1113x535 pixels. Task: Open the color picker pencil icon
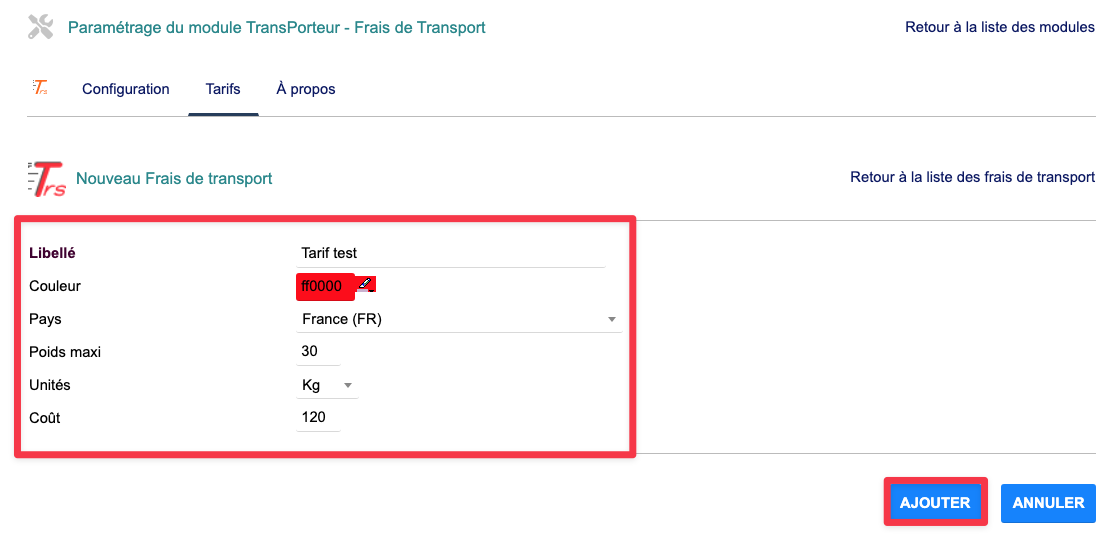(x=366, y=285)
